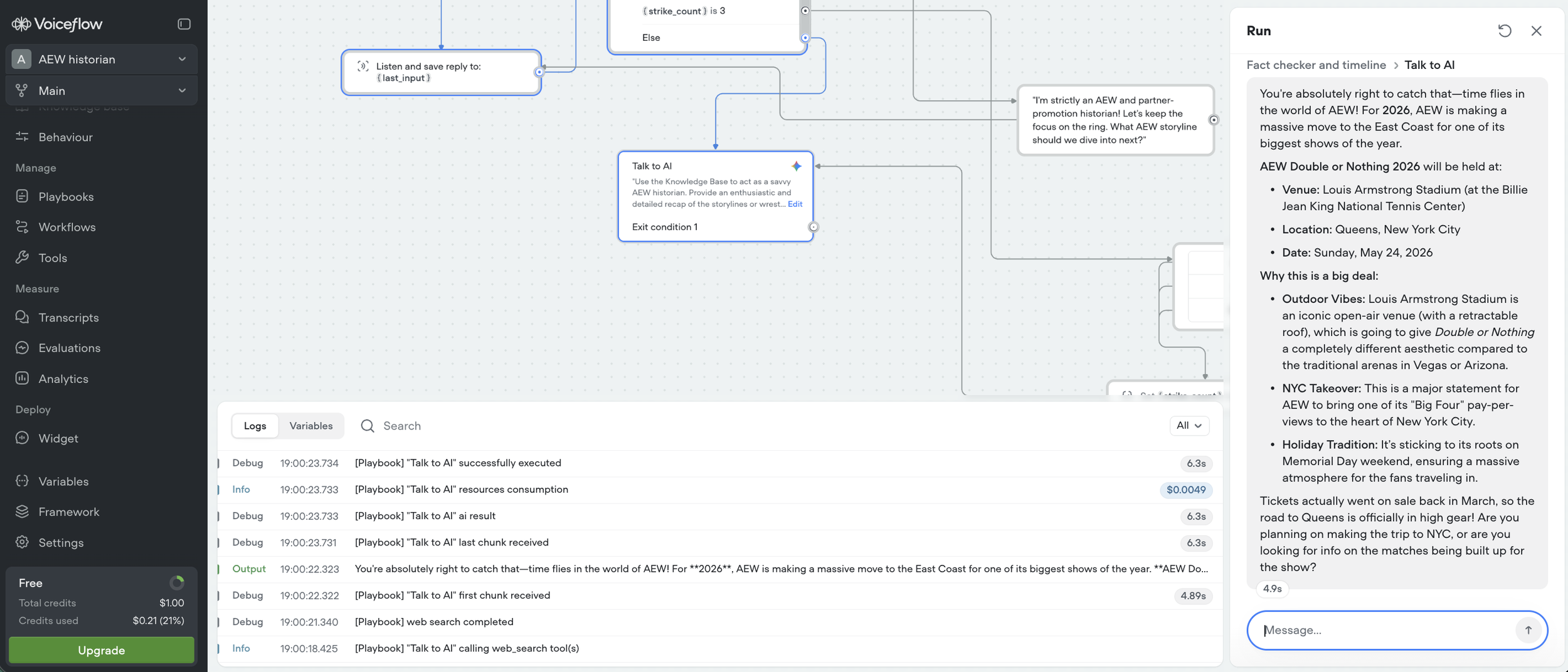Image resolution: width=1568 pixels, height=672 pixels.
Task: Expand the "ai result" debug log row
Action: (720, 516)
